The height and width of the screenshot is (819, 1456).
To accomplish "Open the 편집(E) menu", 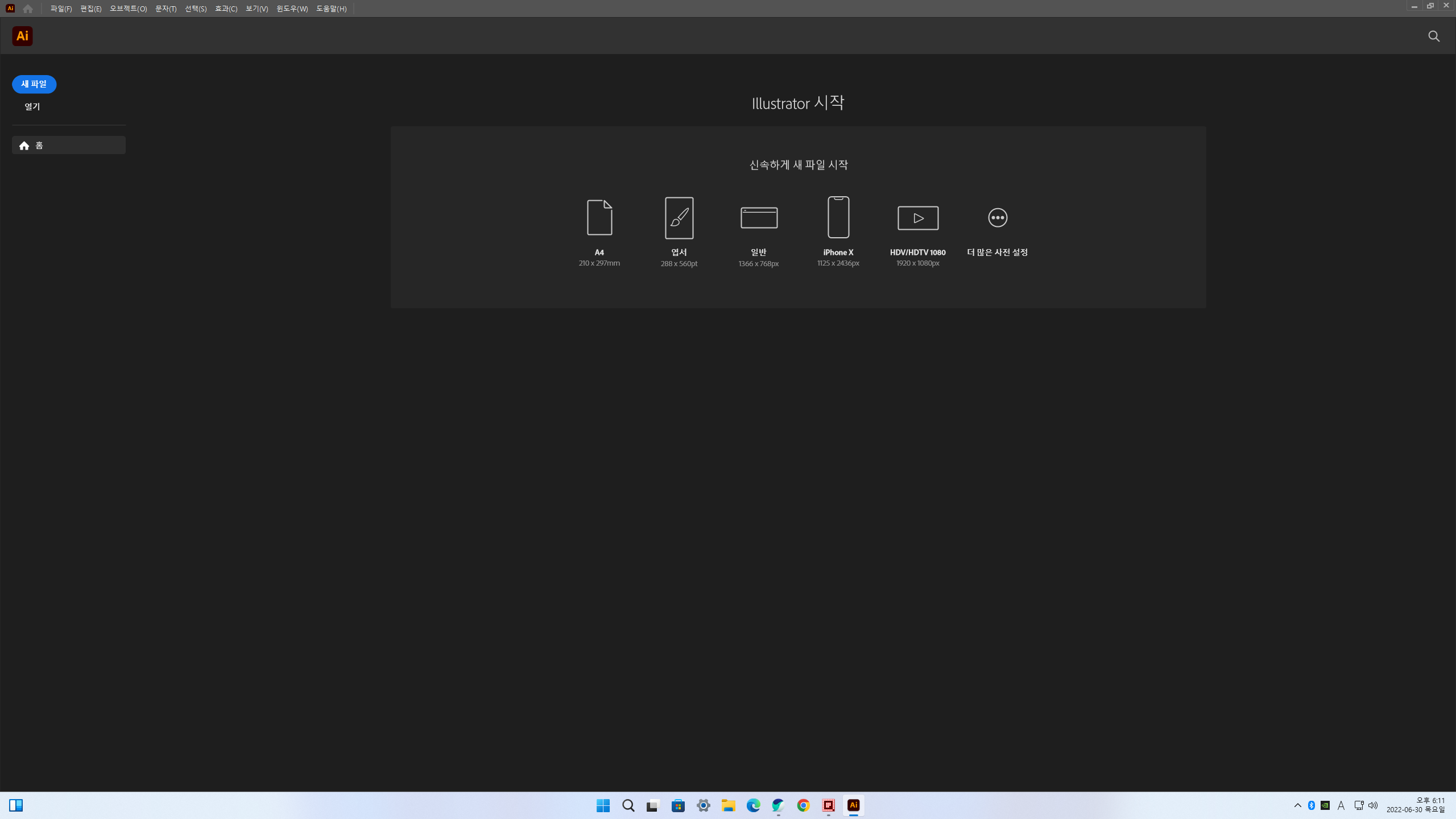I will point(91,9).
